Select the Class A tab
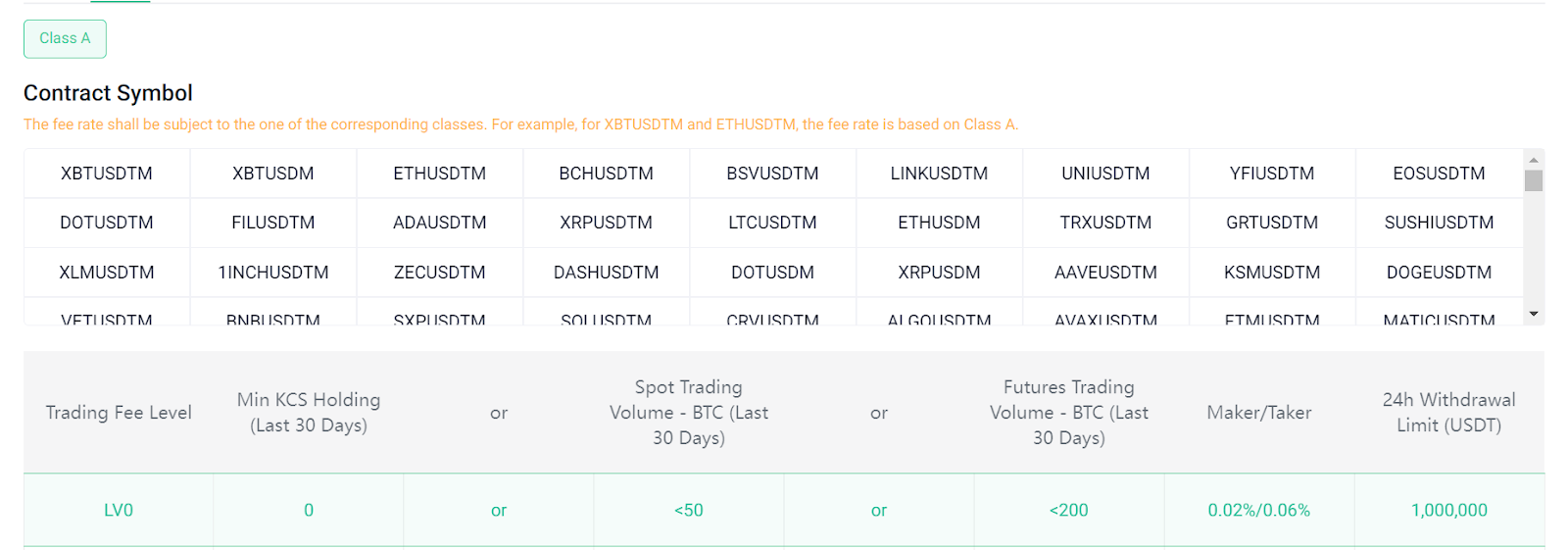This screenshot has height=550, width=1568. tap(65, 38)
